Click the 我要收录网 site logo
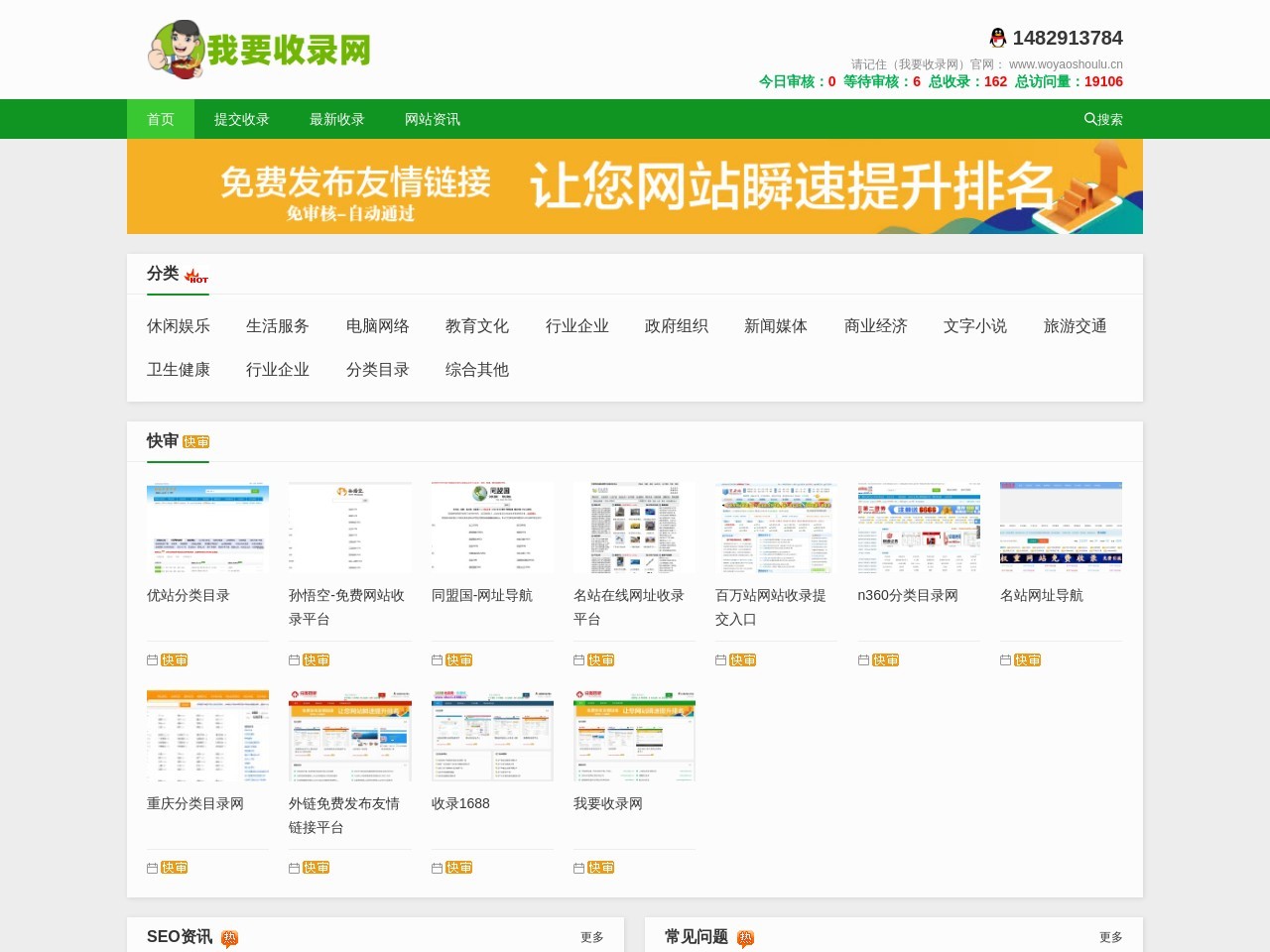Image resolution: width=1270 pixels, height=952 pixels. click(x=260, y=50)
